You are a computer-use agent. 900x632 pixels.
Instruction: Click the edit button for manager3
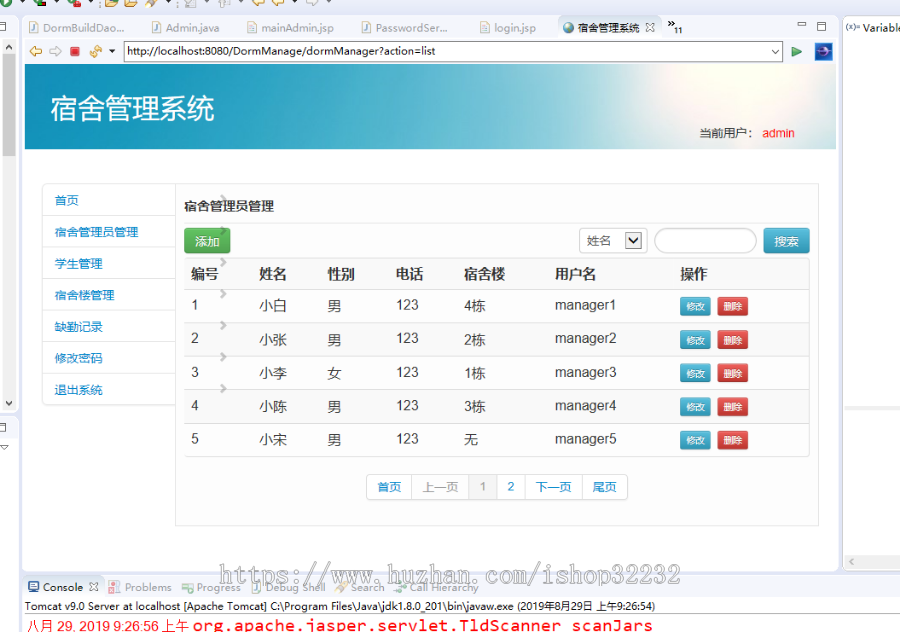[x=695, y=372]
